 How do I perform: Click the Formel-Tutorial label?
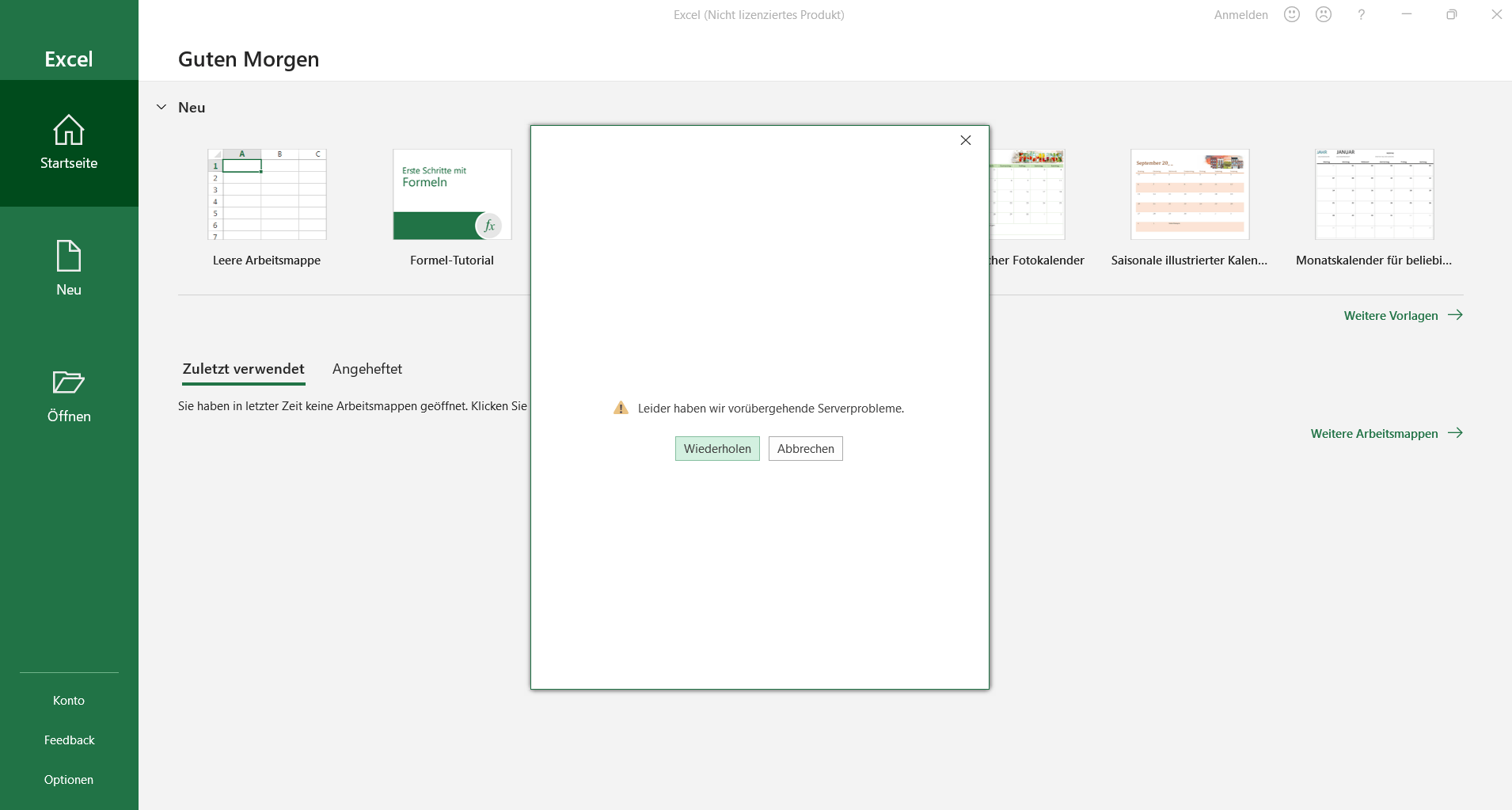click(x=452, y=260)
